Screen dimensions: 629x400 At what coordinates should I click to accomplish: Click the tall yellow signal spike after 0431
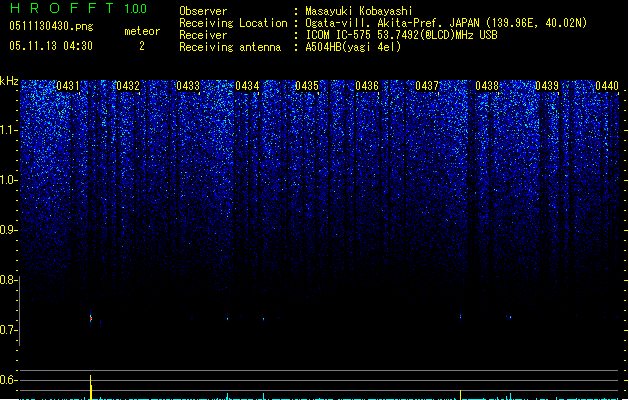click(x=91, y=387)
